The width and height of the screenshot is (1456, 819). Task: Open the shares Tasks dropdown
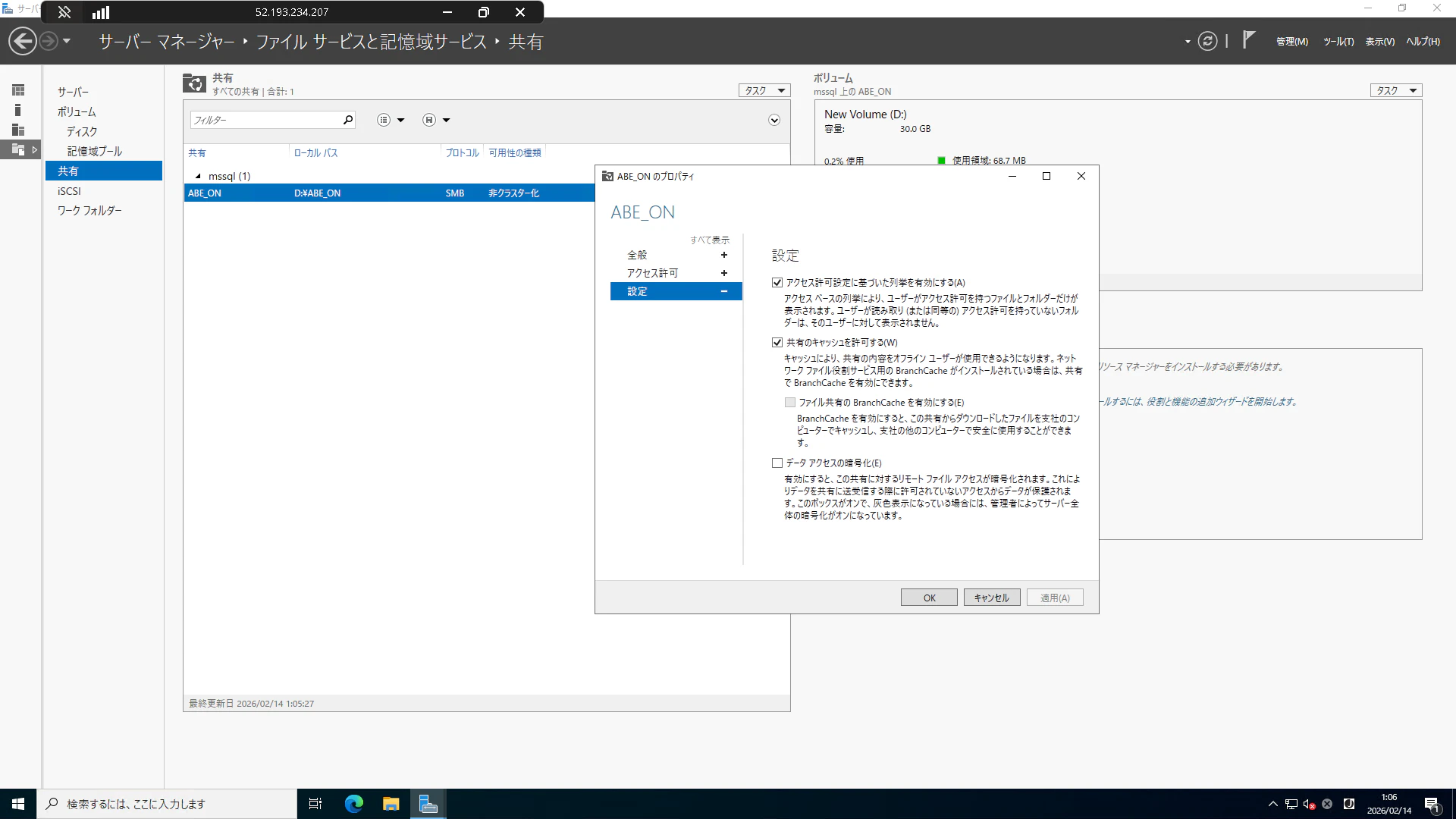click(764, 90)
